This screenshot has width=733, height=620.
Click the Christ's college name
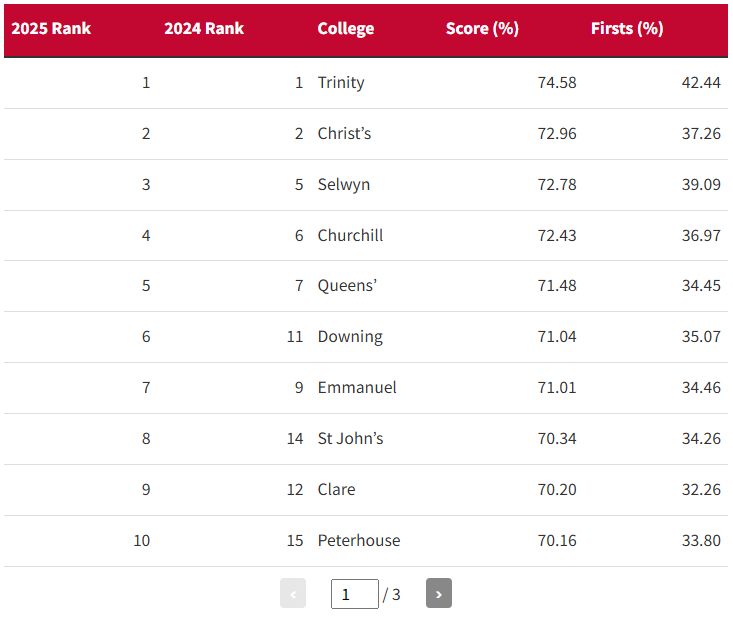[x=344, y=134]
